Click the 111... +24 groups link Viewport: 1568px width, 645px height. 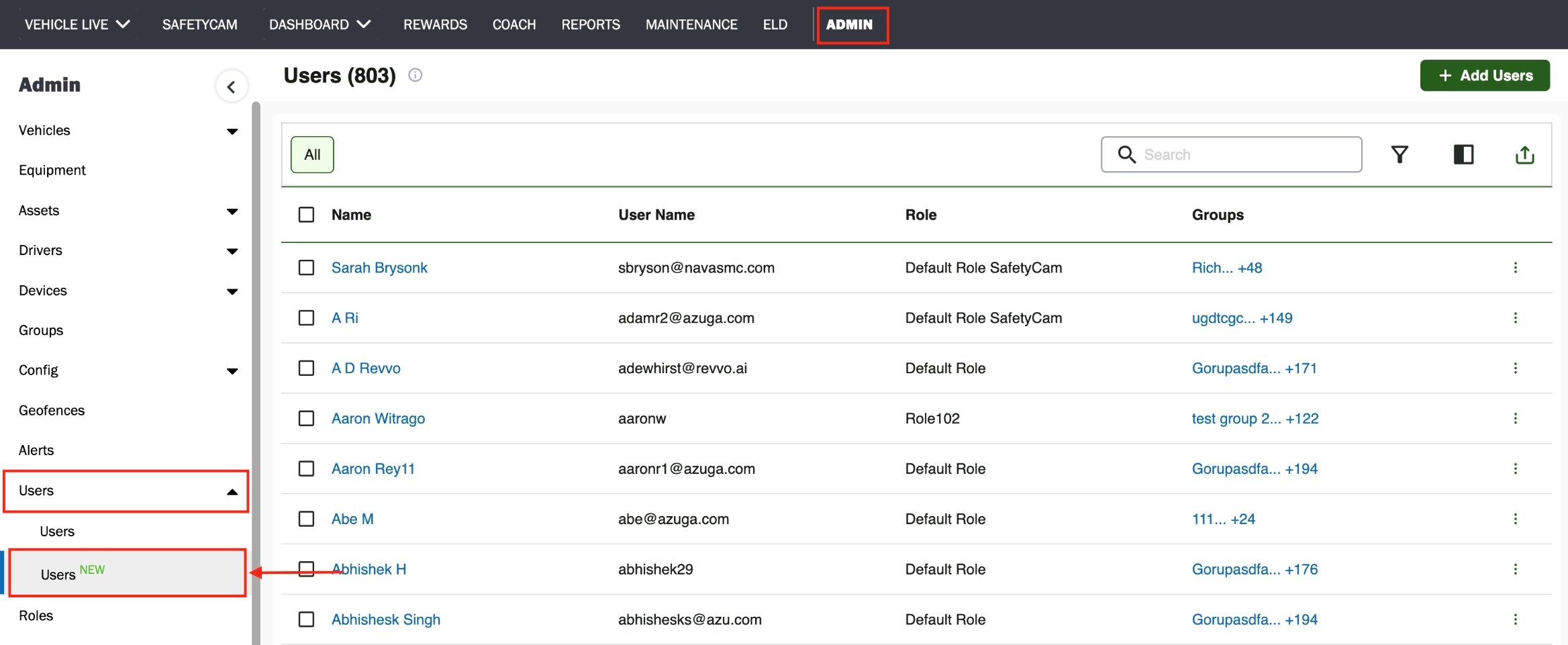coord(1224,519)
